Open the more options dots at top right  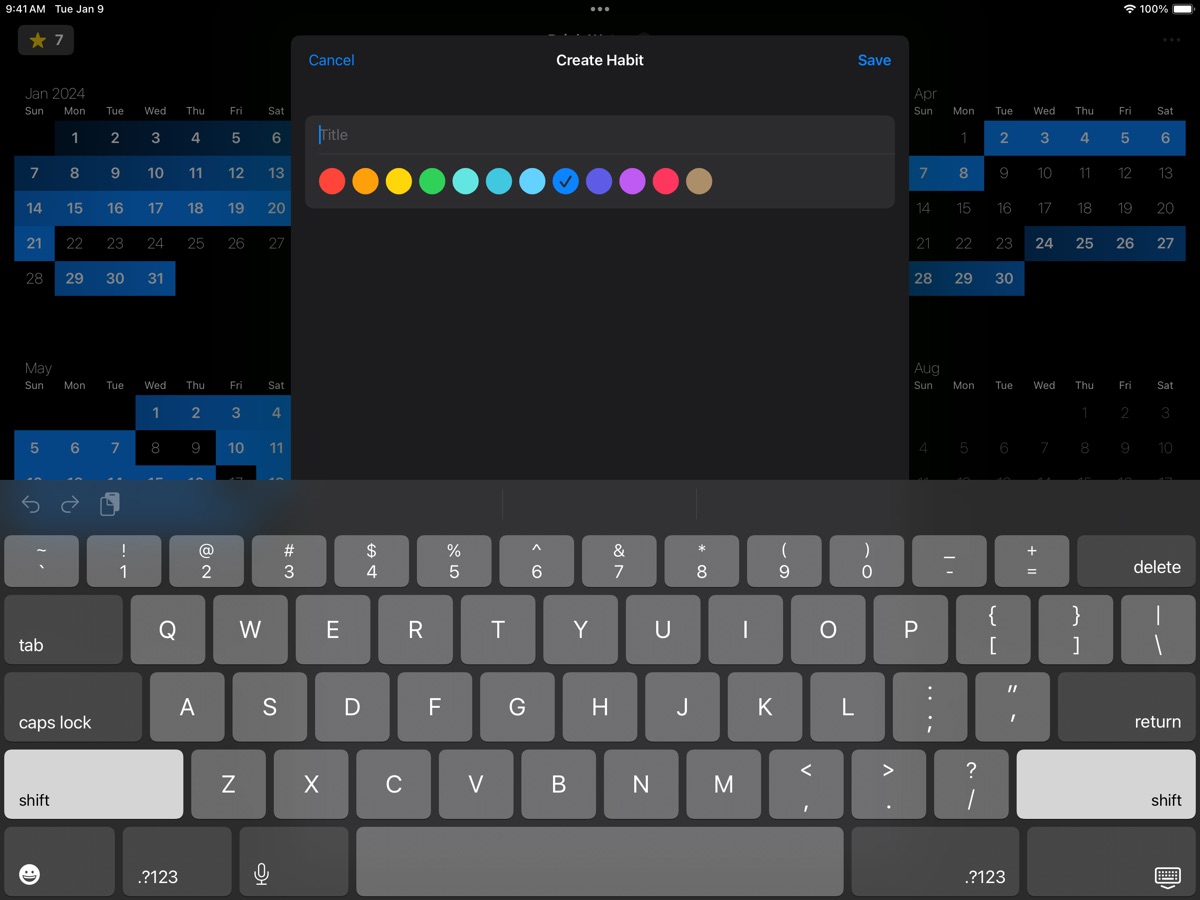pos(1171,40)
